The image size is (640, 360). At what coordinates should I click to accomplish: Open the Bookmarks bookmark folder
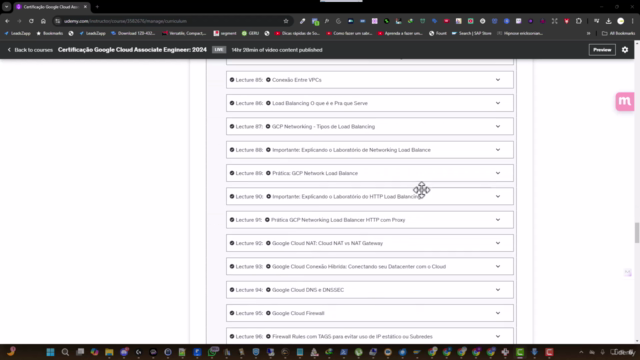tap(50, 33)
